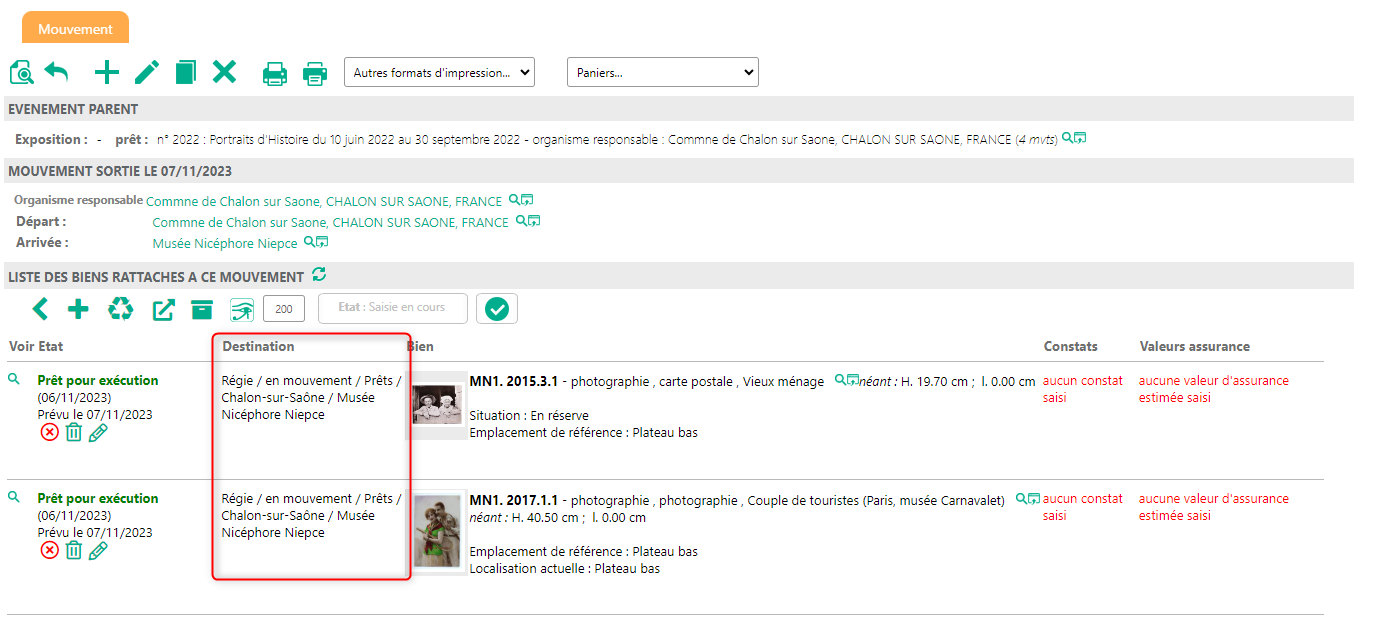This screenshot has height=640, width=1373.
Task: Click the search document icon in top toolbar
Action: (x=21, y=72)
